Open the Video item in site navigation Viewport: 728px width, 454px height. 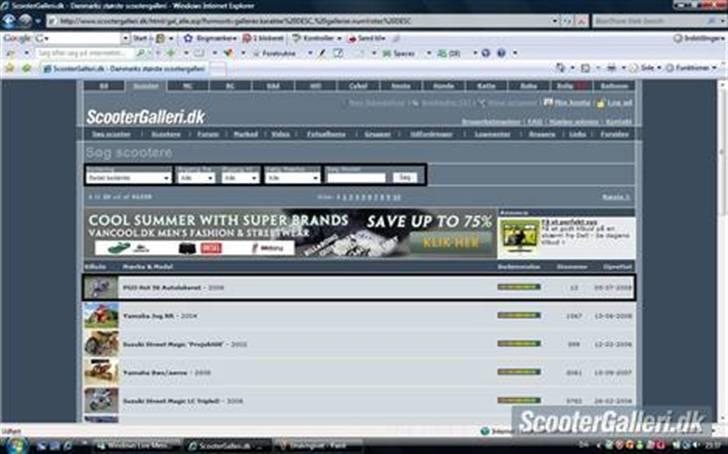tap(280, 133)
